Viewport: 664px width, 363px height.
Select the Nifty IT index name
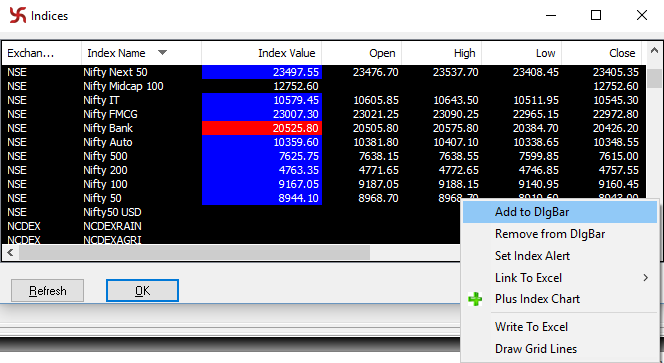[101, 100]
